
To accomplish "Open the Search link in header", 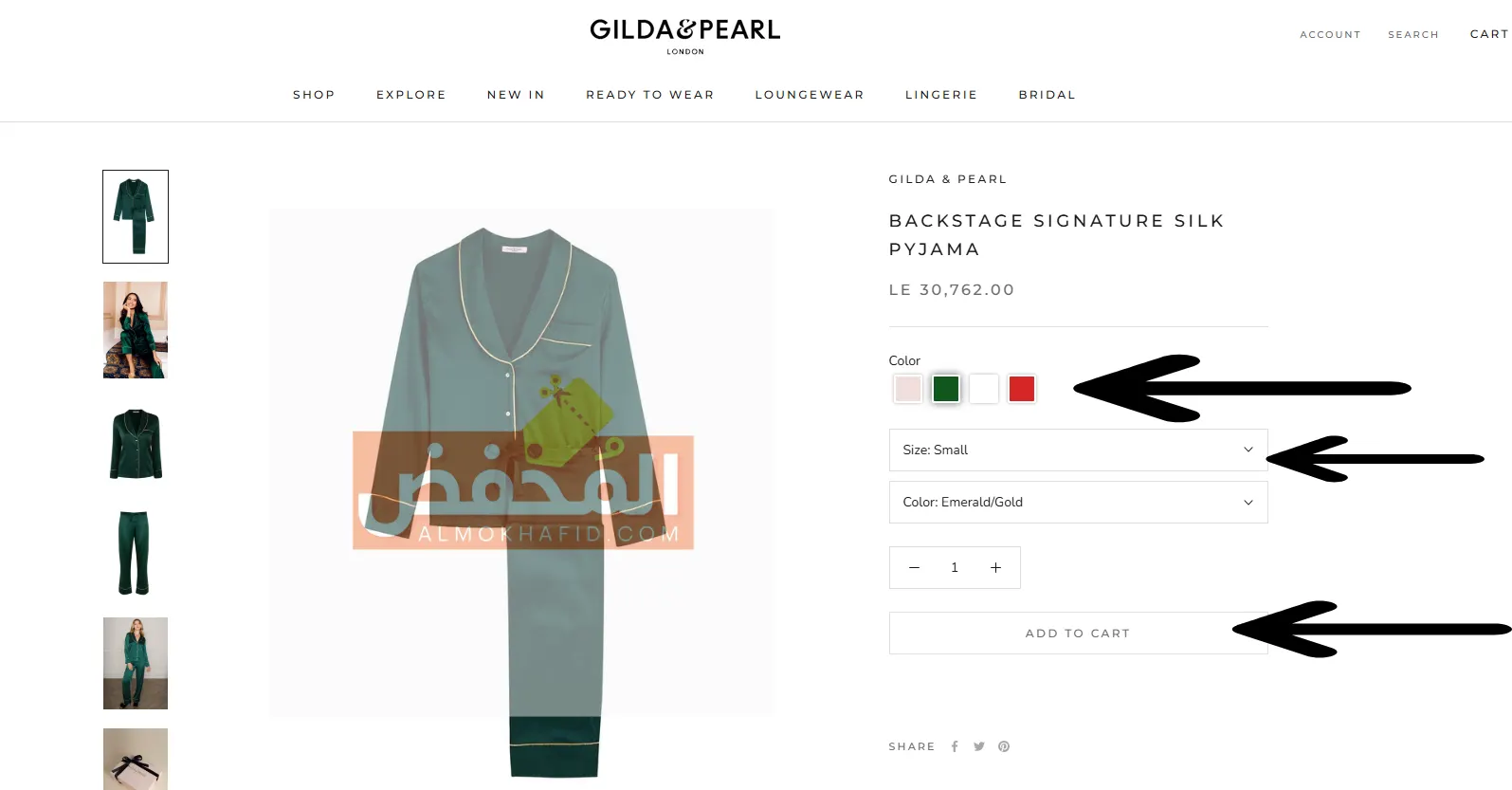I will 1413,34.
